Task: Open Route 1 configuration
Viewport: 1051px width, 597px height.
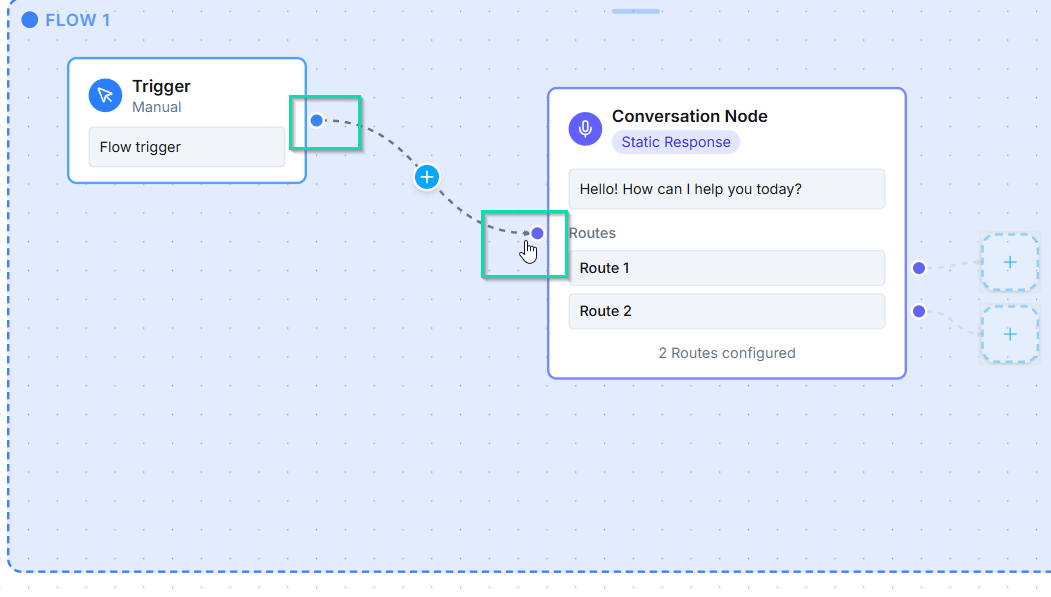Action: tap(726, 268)
